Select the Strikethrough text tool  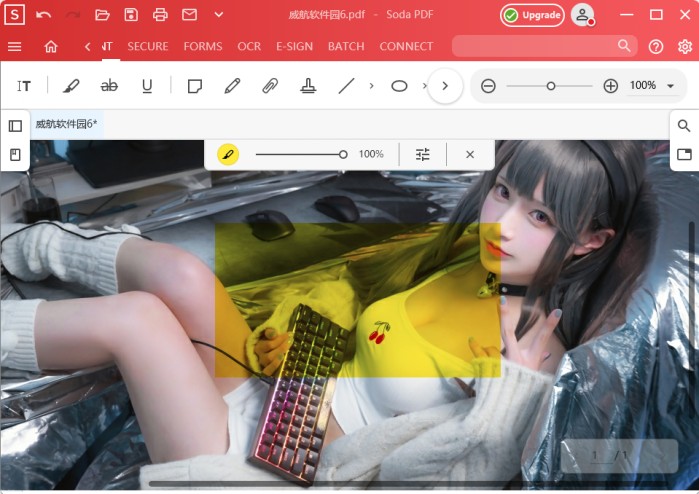[109, 86]
